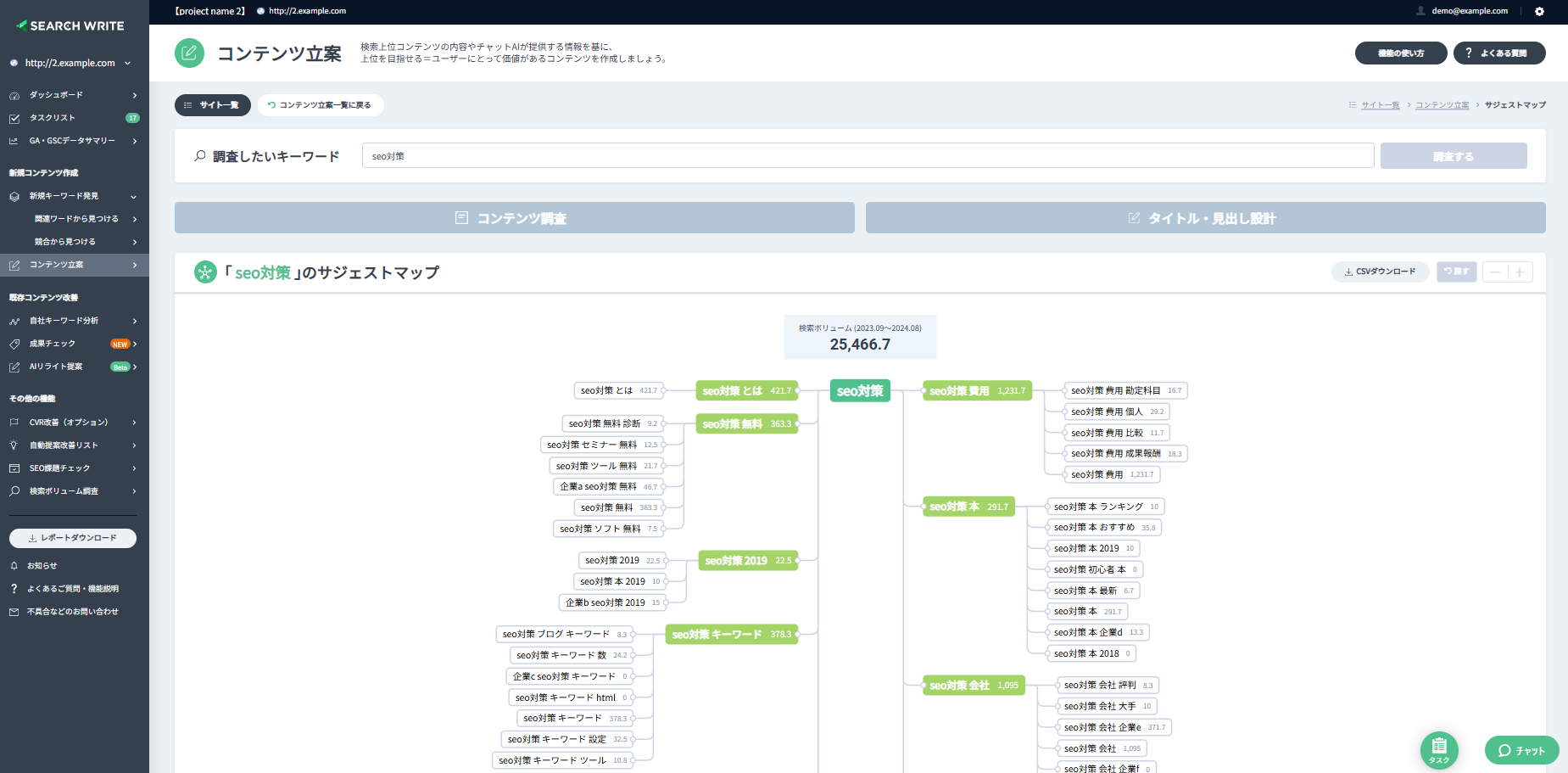Open the 成果チェック menu item
This screenshot has width=1568, height=773.
(x=75, y=344)
